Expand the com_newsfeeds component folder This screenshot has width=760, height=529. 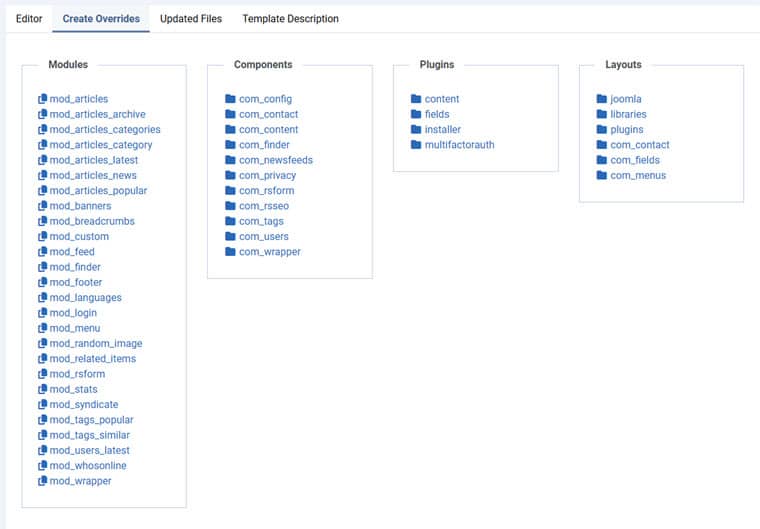(276, 160)
